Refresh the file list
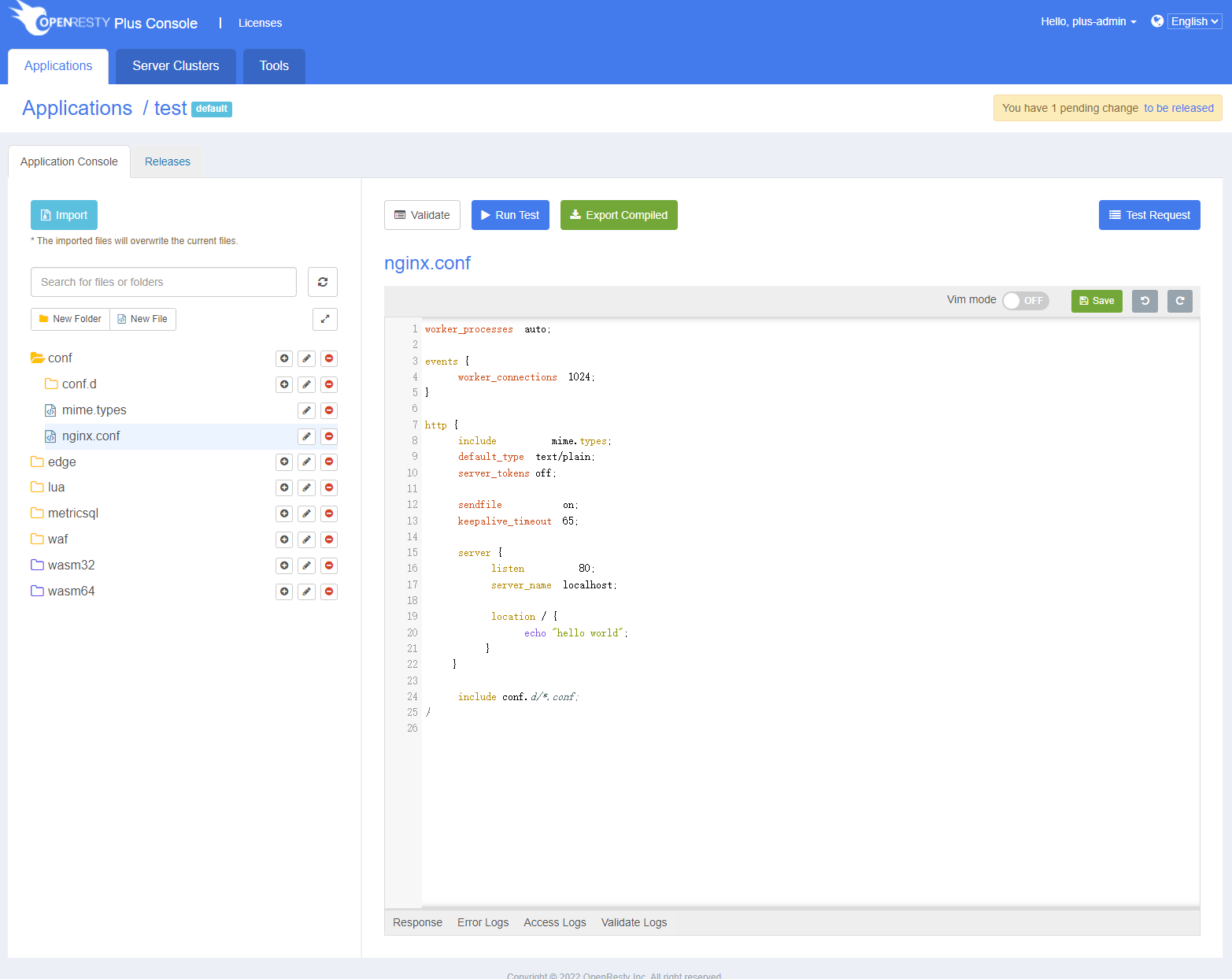The height and width of the screenshot is (979, 1232). (323, 282)
